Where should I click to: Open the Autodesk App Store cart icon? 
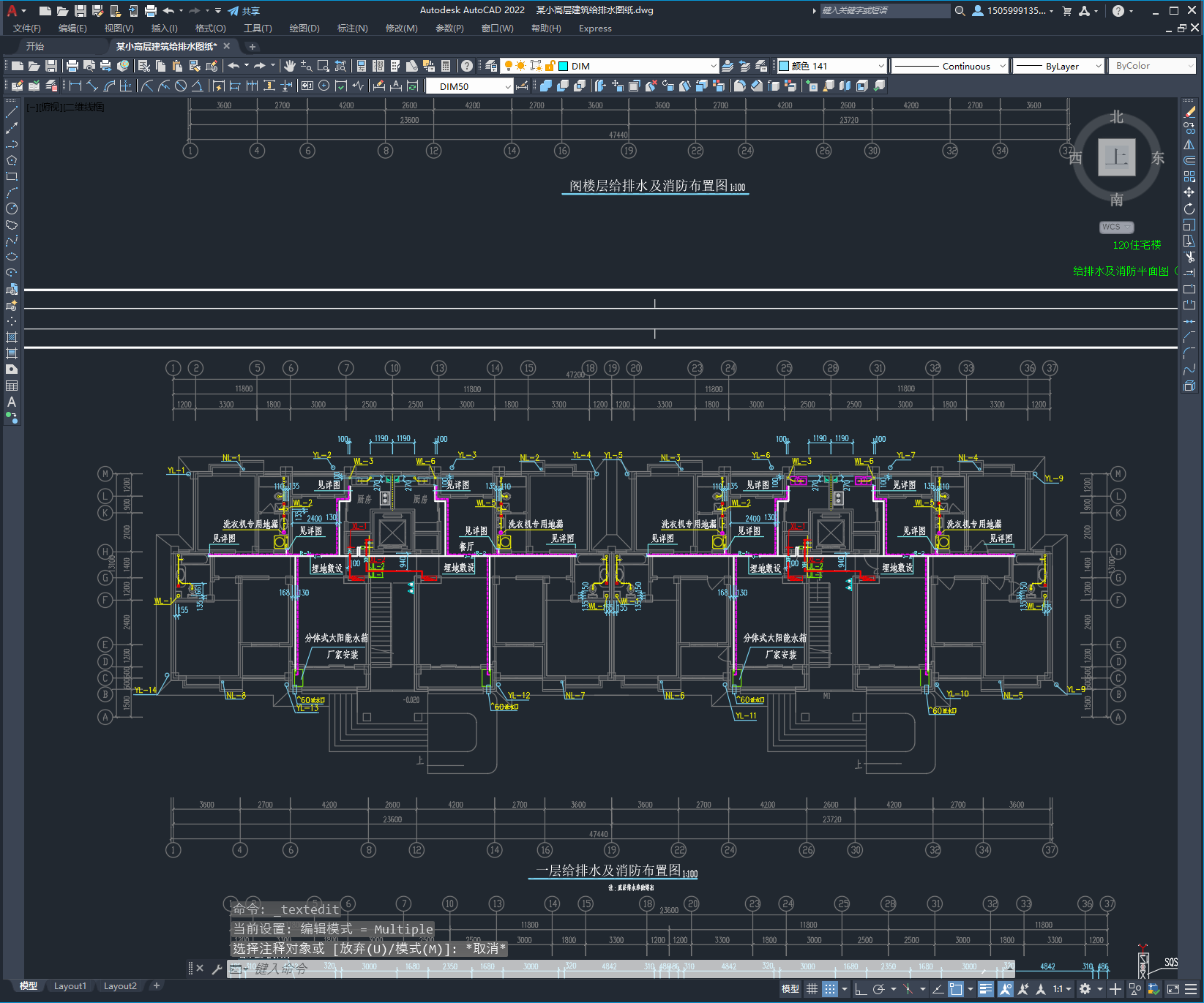(x=1067, y=11)
